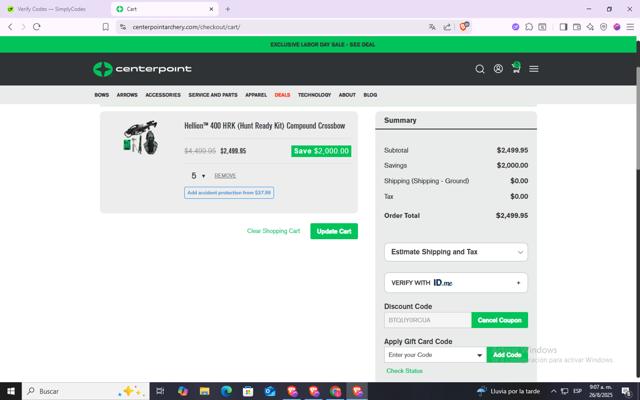Open the account profile icon in header
This screenshot has width=640, height=400.
coord(498,69)
